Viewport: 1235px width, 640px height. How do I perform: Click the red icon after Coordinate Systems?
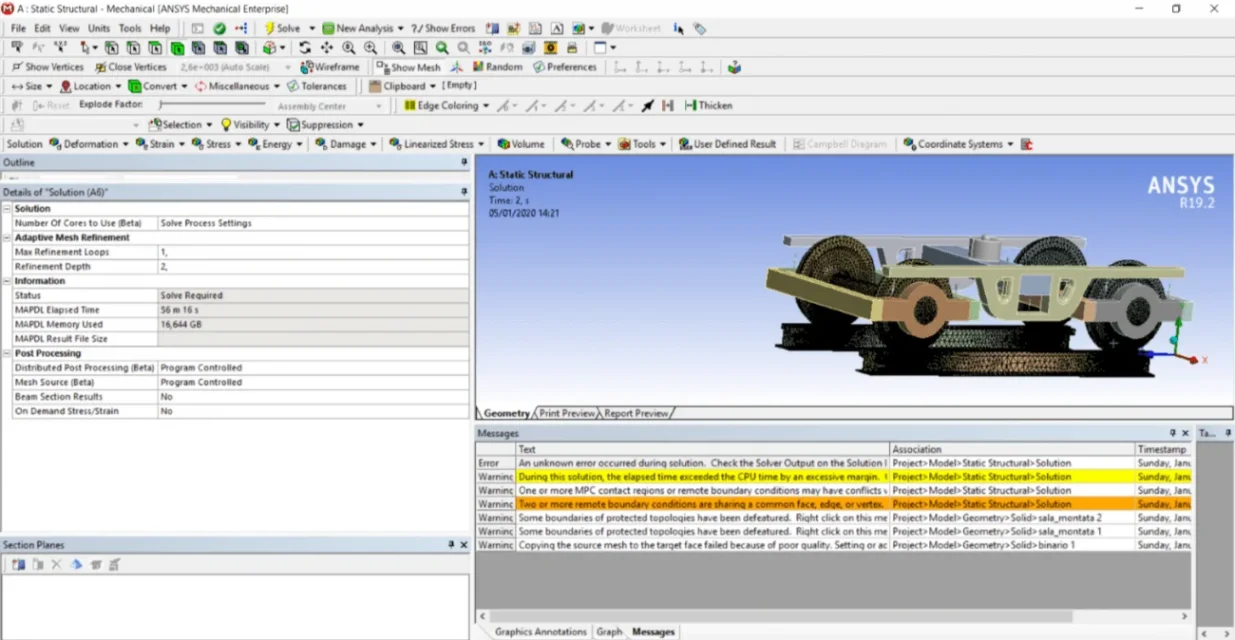(1027, 144)
